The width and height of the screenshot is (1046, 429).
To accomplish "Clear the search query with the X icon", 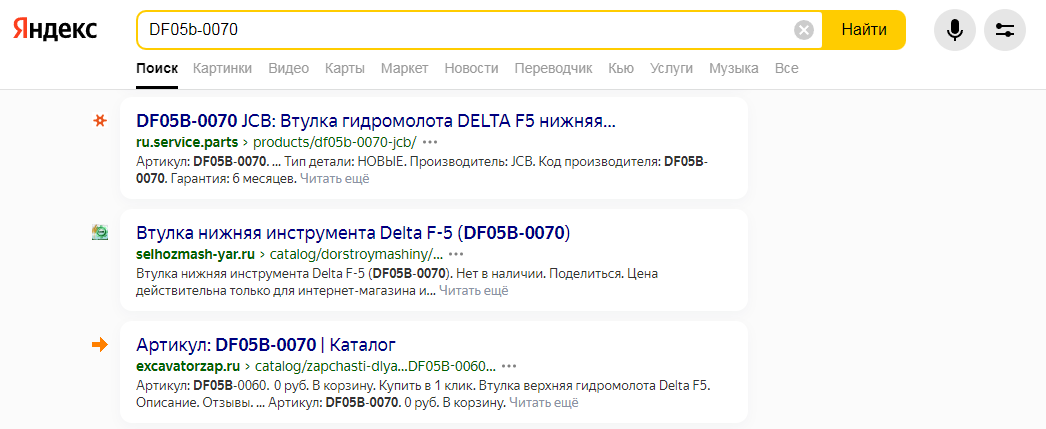I will pos(804,30).
